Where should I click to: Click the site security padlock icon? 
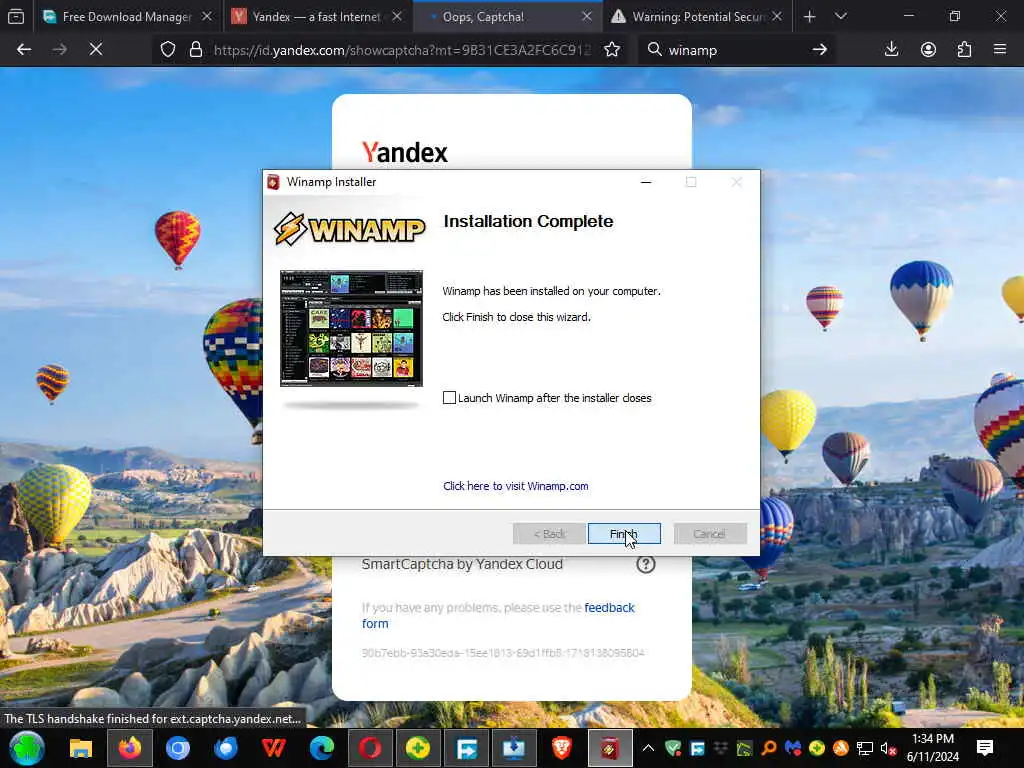pos(195,50)
